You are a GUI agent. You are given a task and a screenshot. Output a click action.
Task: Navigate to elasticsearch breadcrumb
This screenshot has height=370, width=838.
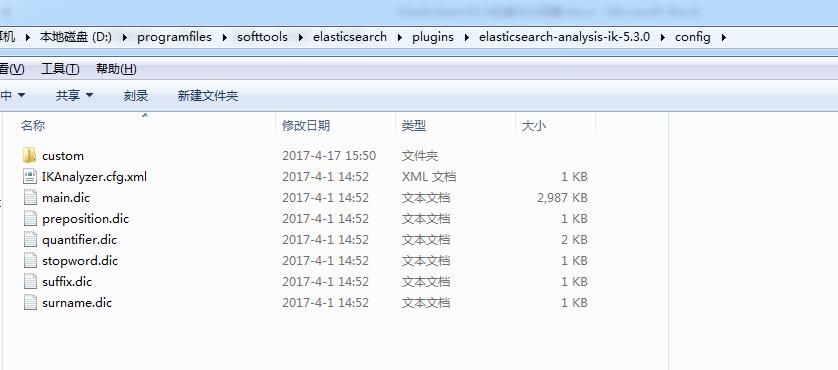(x=350, y=37)
